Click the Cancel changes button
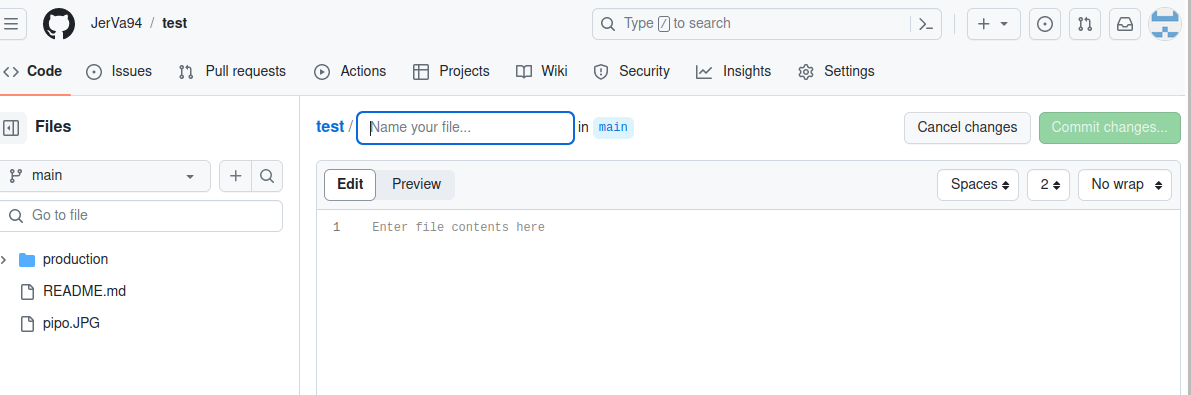This screenshot has width=1191, height=395. point(967,128)
